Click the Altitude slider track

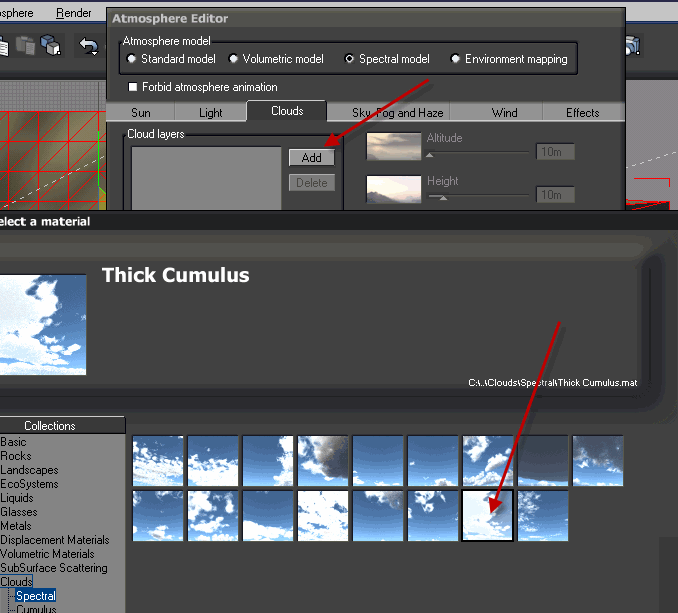(x=478, y=153)
